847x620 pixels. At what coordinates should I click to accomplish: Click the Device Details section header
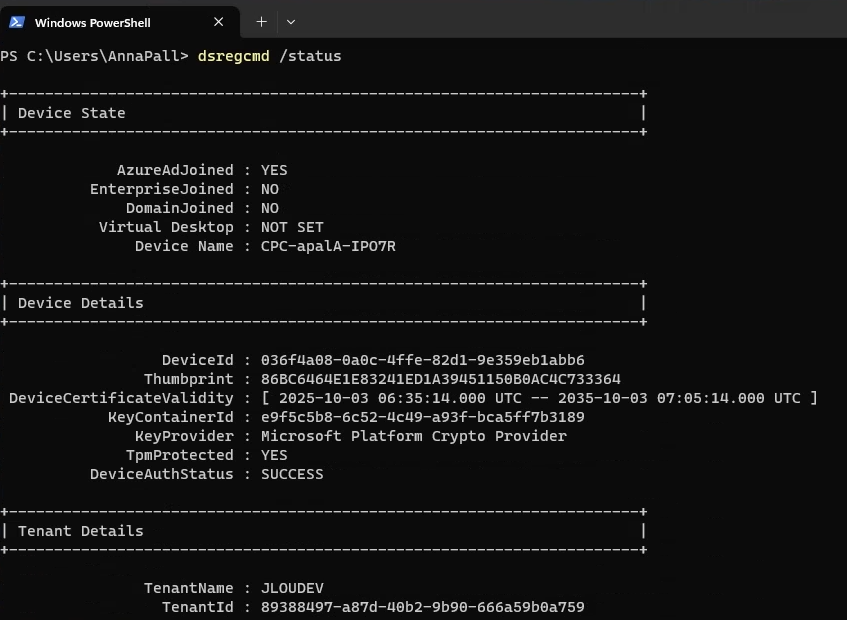click(81, 303)
